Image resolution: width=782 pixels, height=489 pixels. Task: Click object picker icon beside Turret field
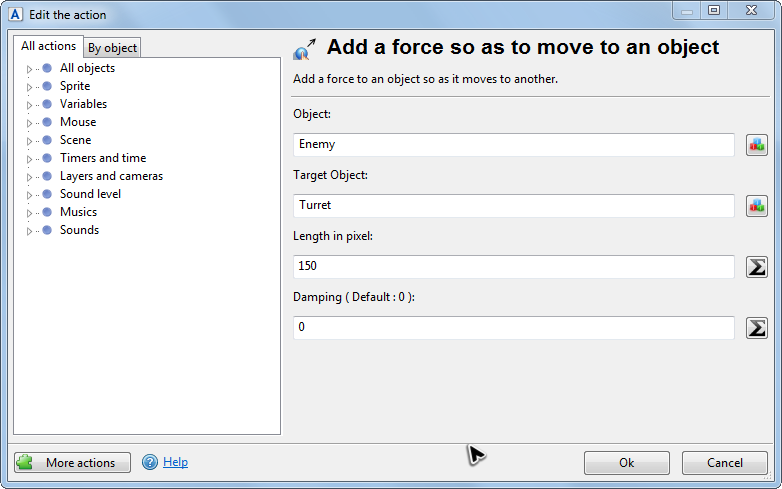(757, 206)
